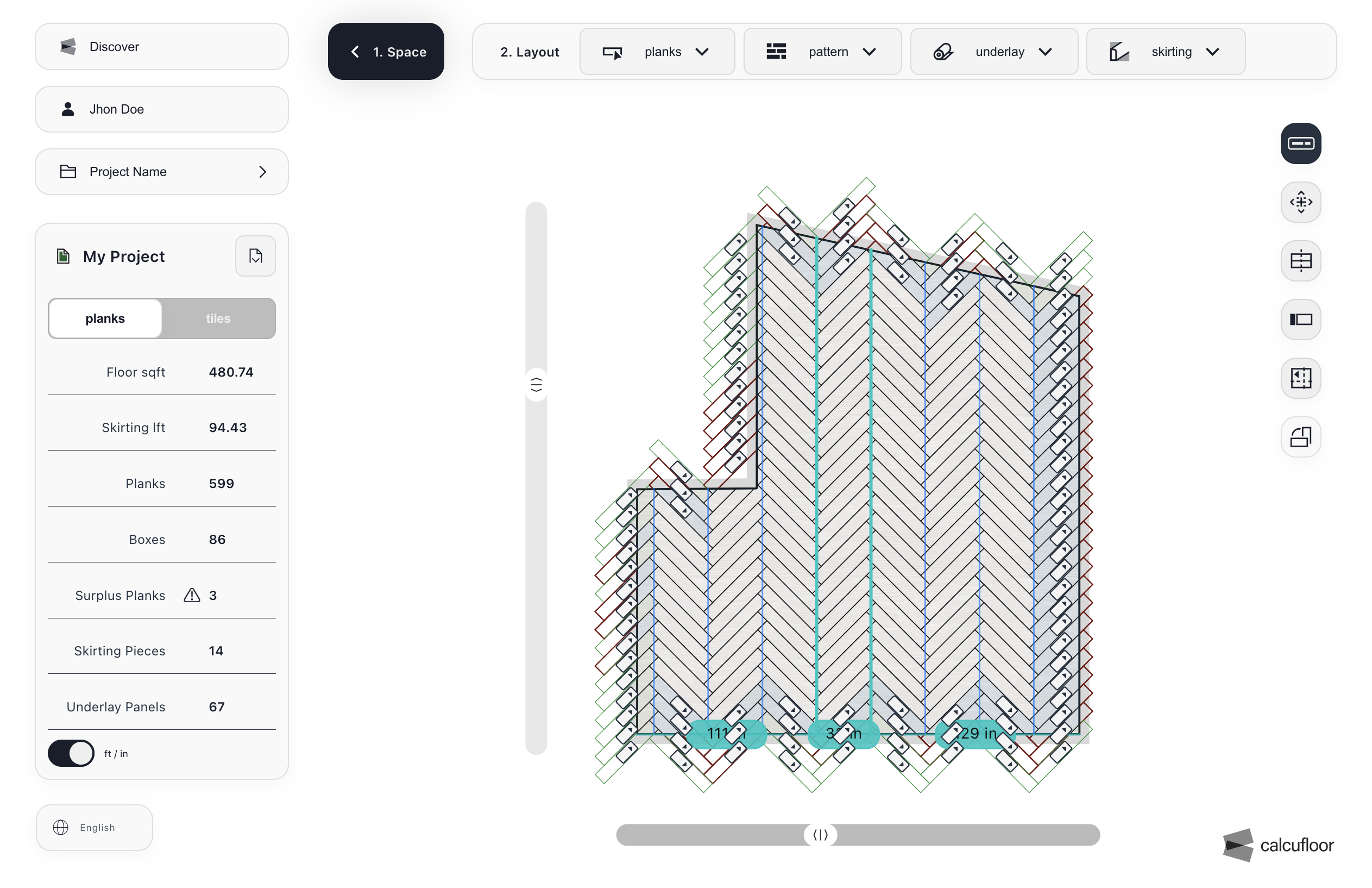
Task: Switch to the tiles option
Action: (x=218, y=318)
